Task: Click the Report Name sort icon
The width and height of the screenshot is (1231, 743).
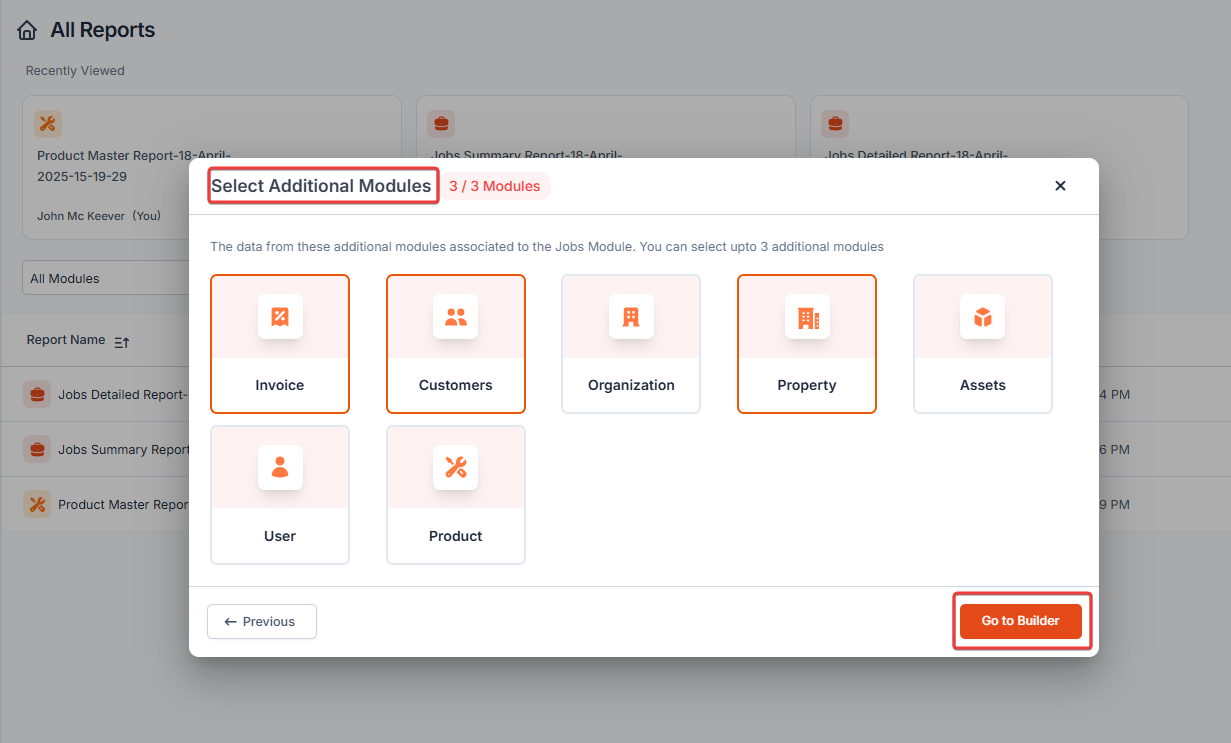Action: click(122, 342)
